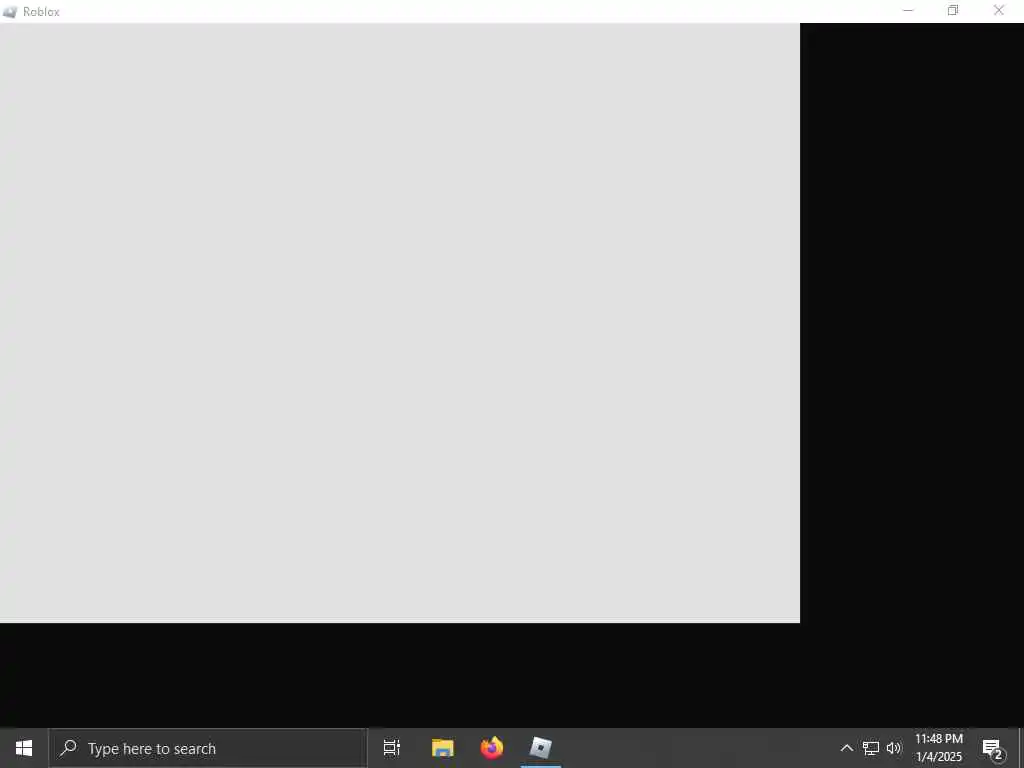Launch File Explorer from the taskbar

point(442,748)
